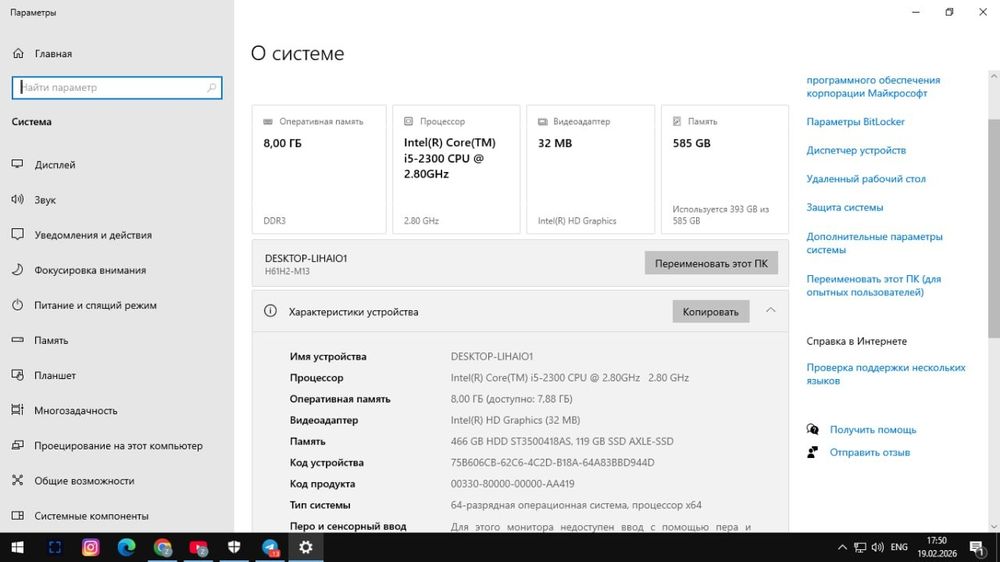
Task: Click the network tray icon
Action: point(860,547)
